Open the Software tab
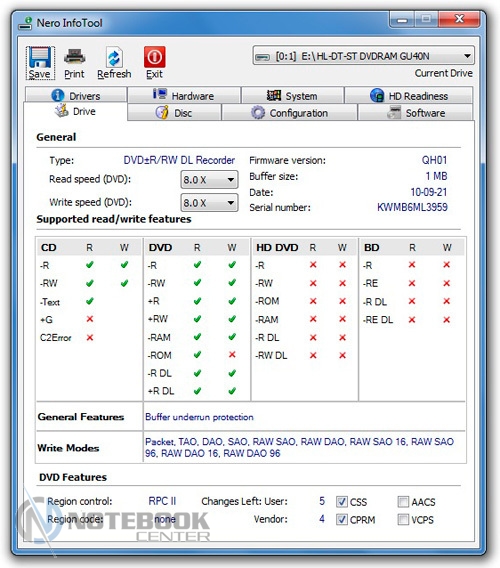The width and height of the screenshot is (500, 568). tap(415, 113)
